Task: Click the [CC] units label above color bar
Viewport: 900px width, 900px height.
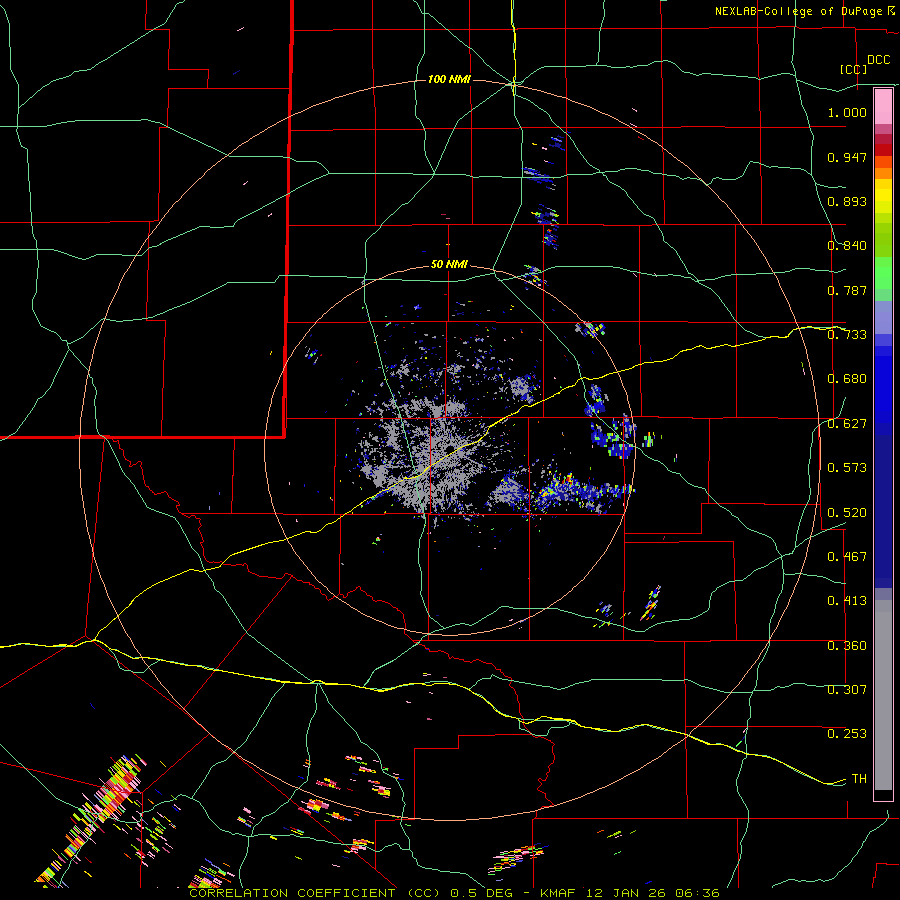Action: (853, 69)
